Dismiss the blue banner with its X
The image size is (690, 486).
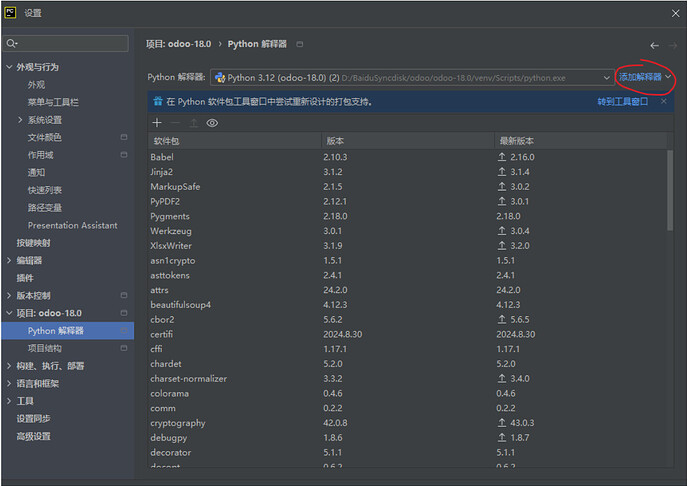(x=664, y=101)
